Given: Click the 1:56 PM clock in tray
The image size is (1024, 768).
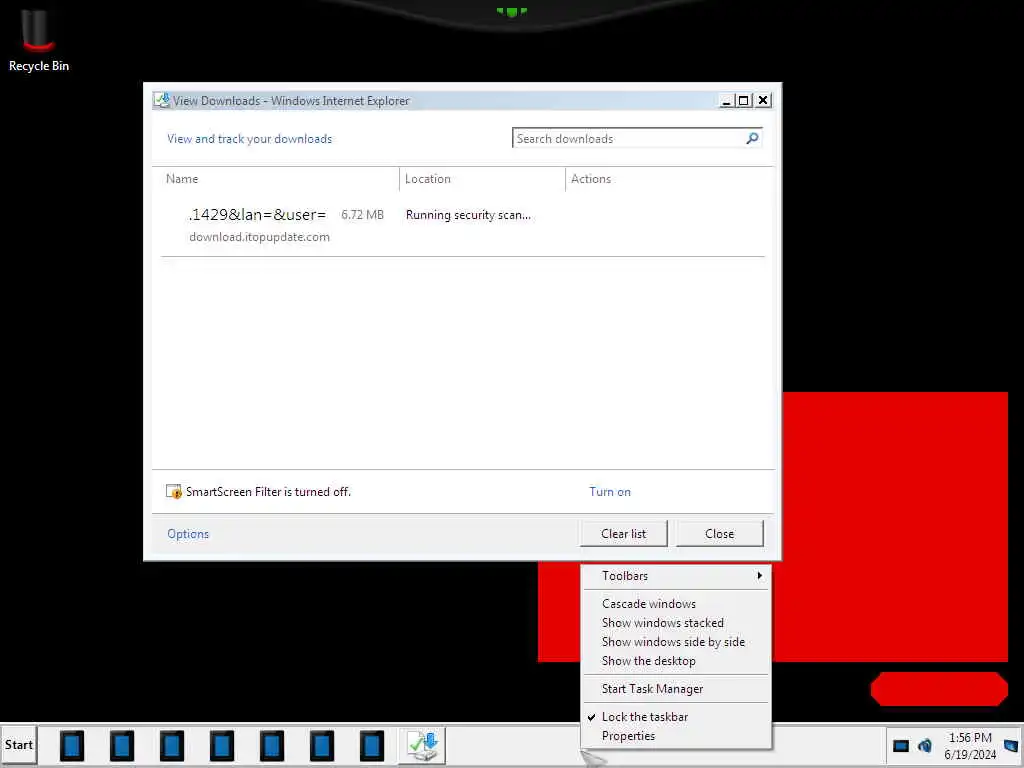Looking at the screenshot, I should (970, 737).
